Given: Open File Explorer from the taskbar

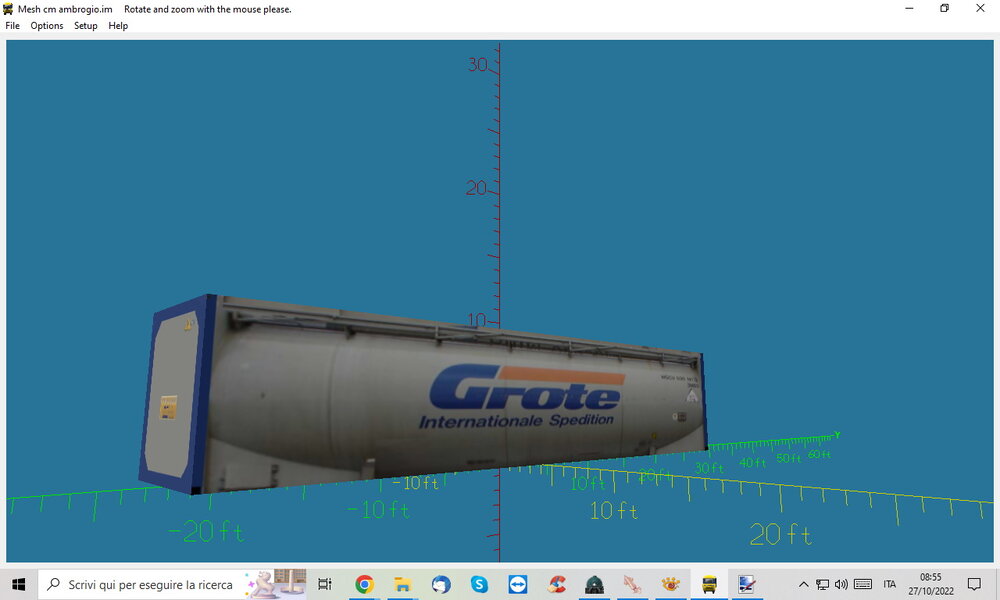Looking at the screenshot, I should (402, 584).
